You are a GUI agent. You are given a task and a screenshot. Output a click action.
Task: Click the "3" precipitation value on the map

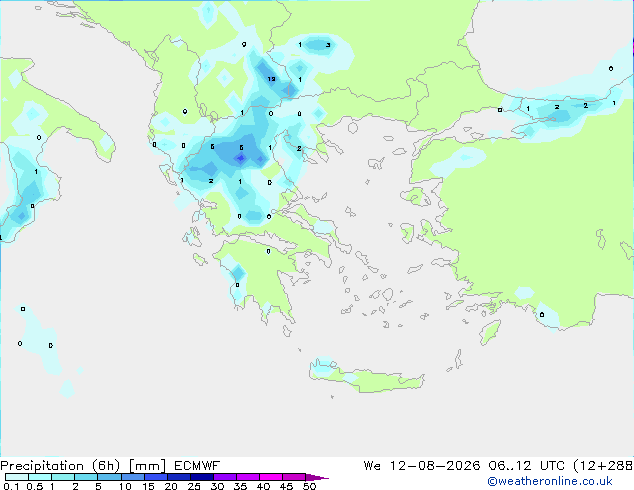coord(328,45)
